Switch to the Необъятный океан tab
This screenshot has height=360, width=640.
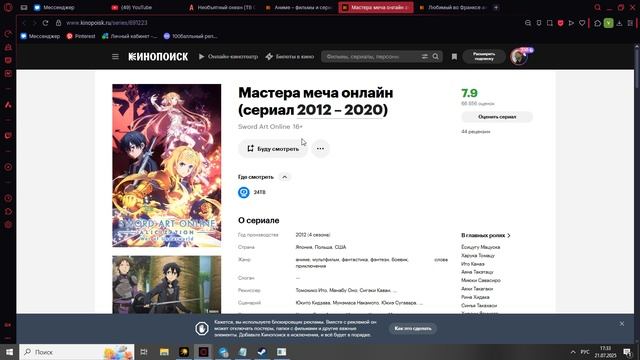coord(222,7)
